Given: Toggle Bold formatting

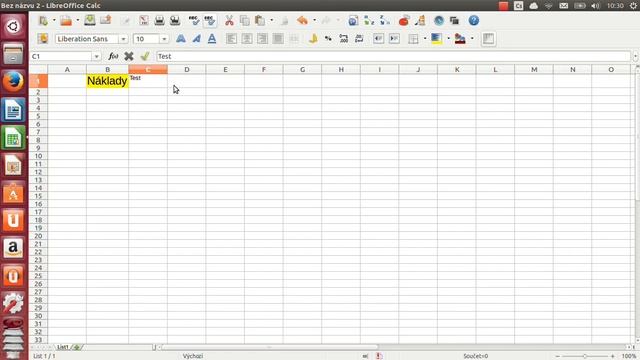Looking at the screenshot, I should tap(181, 39).
